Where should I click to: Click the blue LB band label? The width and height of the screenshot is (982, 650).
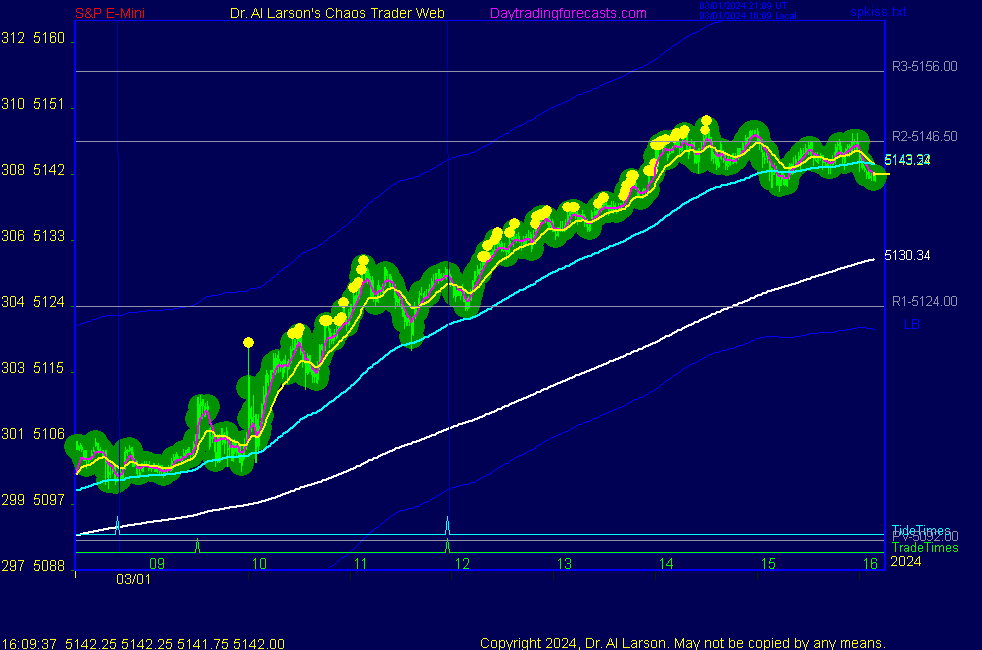tap(911, 324)
